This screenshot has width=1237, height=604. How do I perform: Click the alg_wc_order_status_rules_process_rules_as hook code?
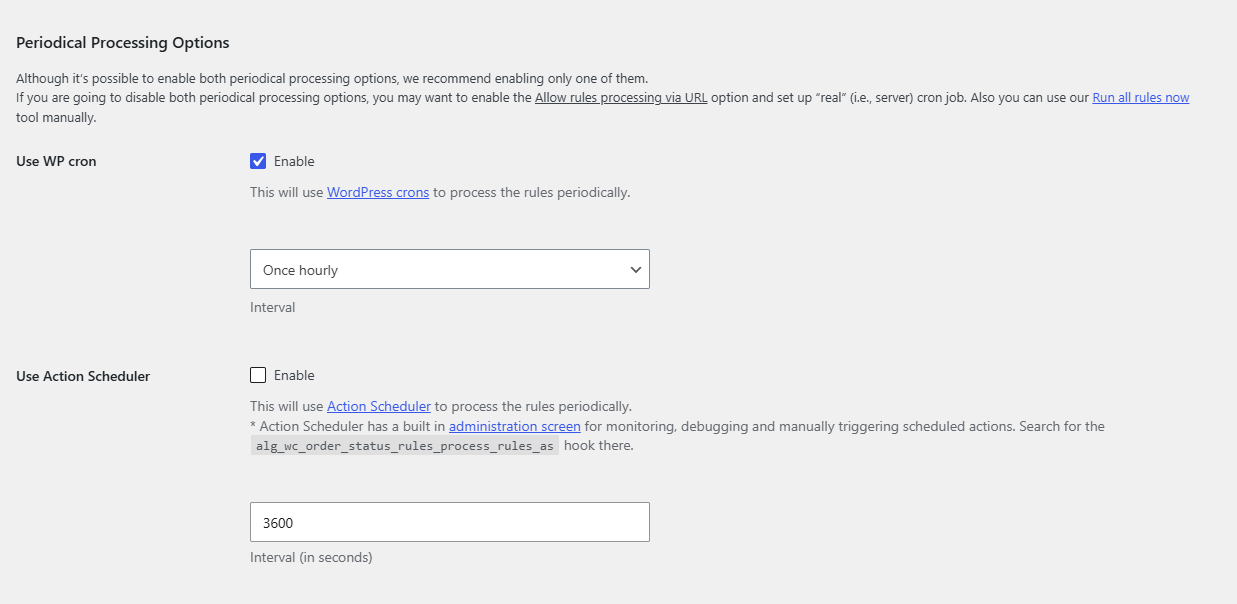405,446
